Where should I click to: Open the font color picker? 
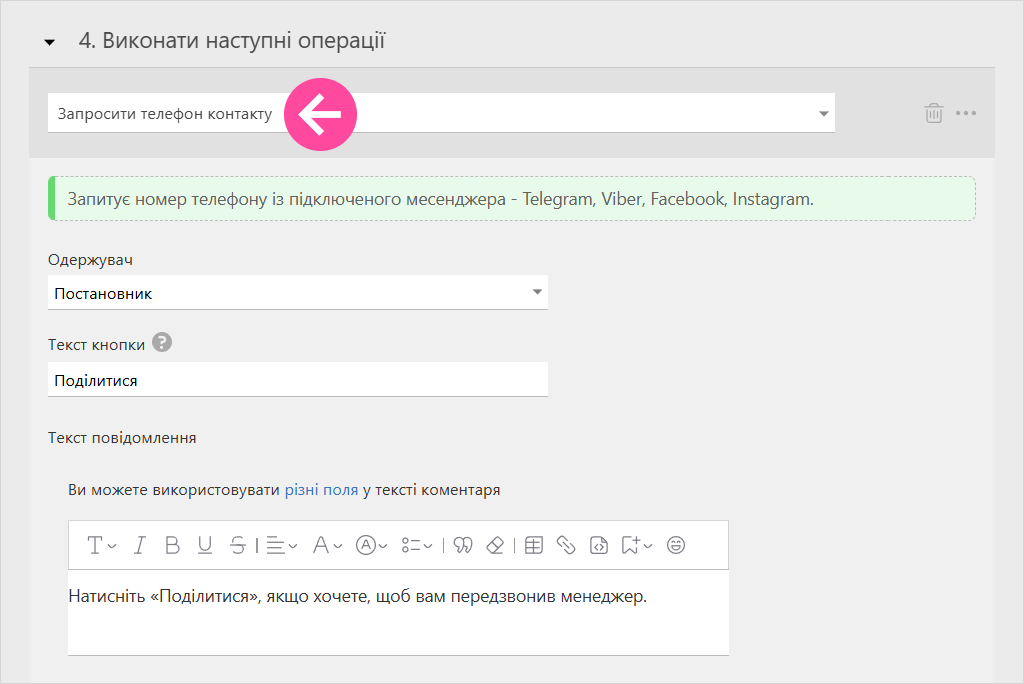click(x=327, y=545)
